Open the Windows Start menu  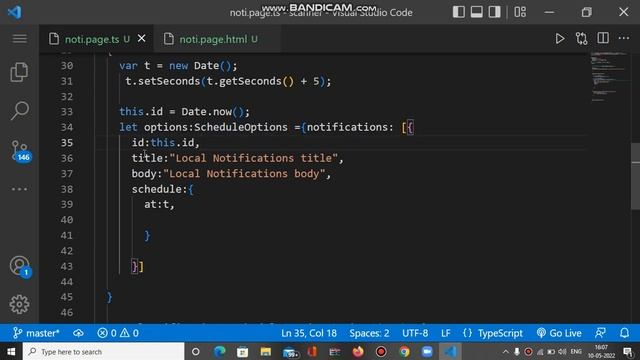pos(11,351)
